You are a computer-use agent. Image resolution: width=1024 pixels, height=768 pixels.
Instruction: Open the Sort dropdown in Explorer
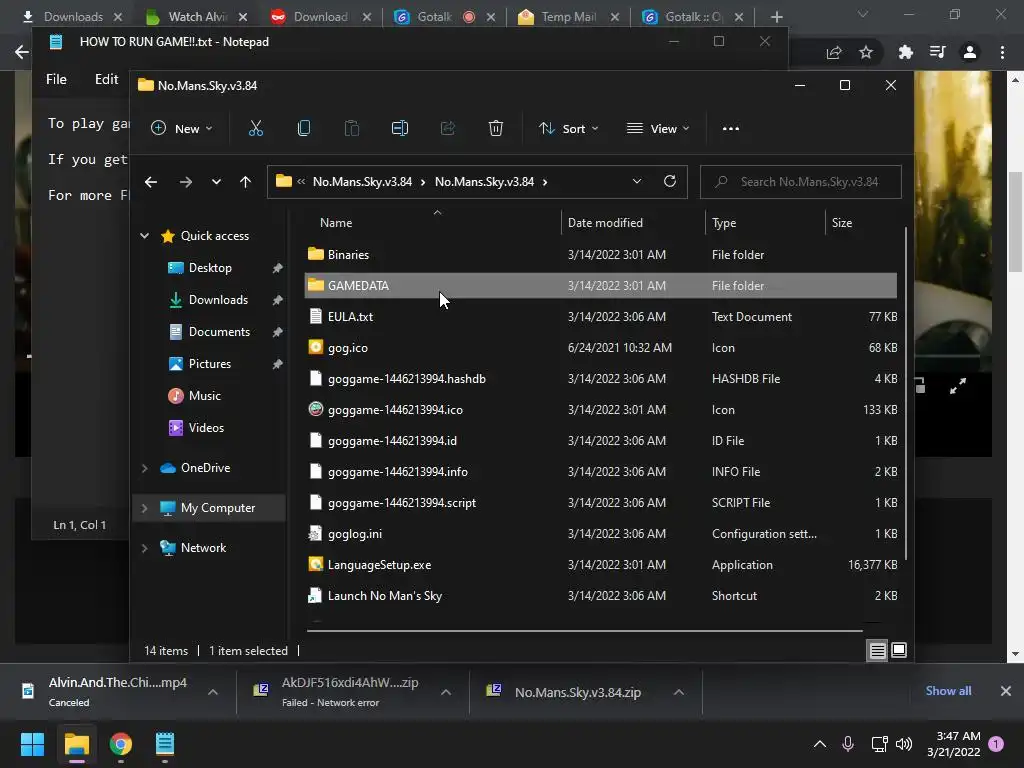point(568,129)
